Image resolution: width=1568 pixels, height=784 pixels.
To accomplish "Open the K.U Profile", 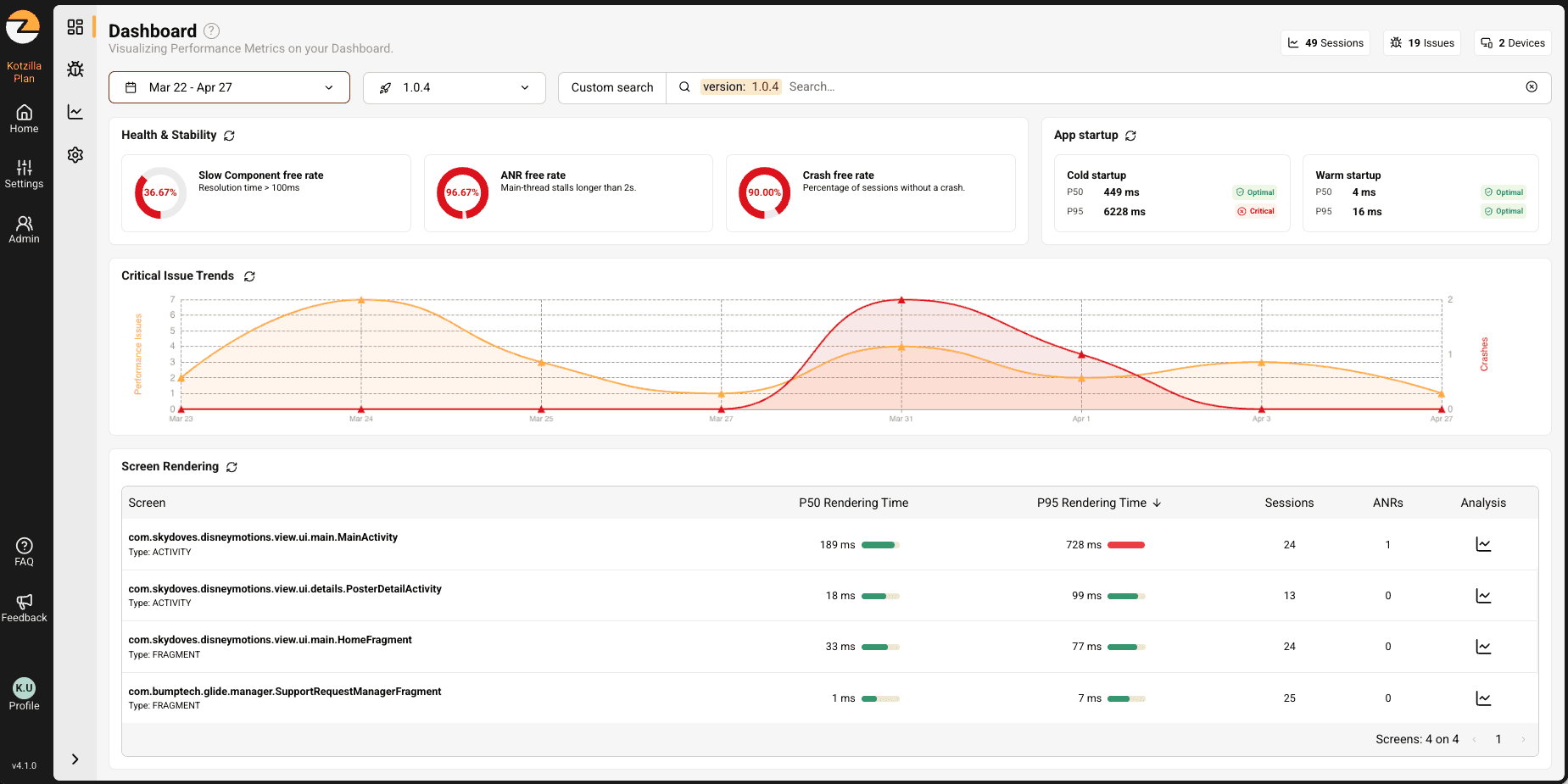I will pyautogui.click(x=24, y=694).
